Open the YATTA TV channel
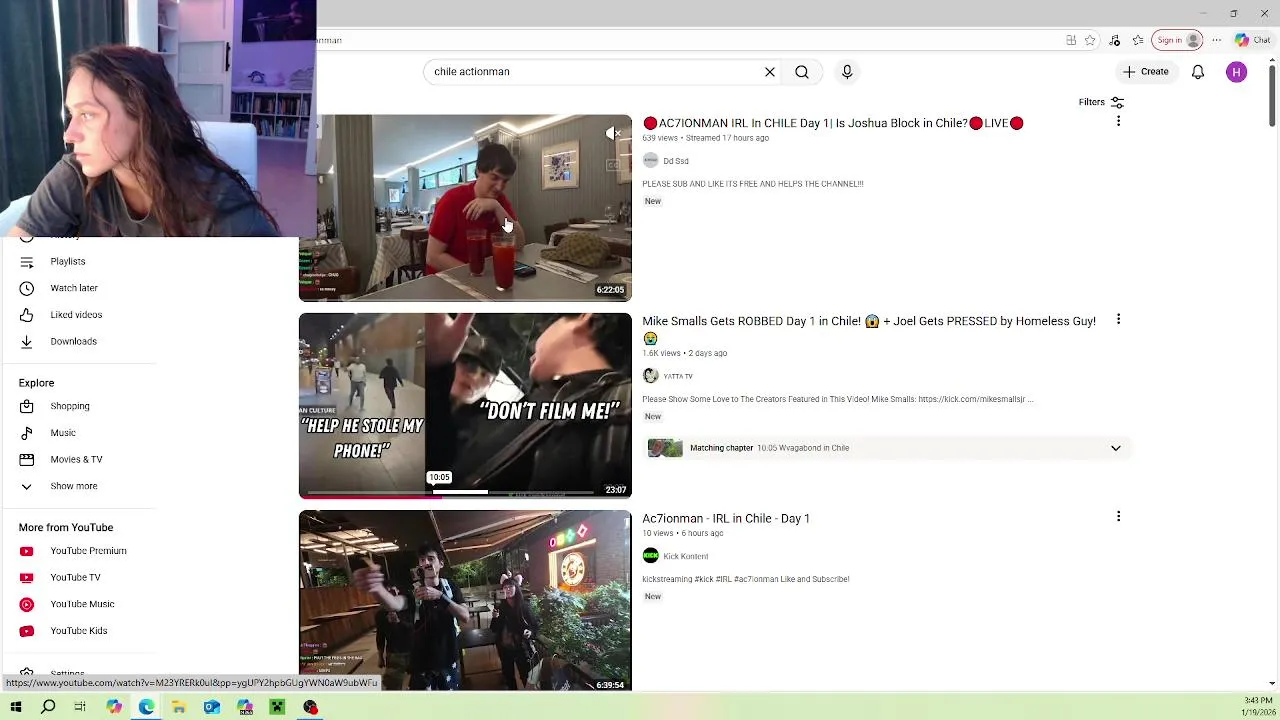 coord(677,376)
